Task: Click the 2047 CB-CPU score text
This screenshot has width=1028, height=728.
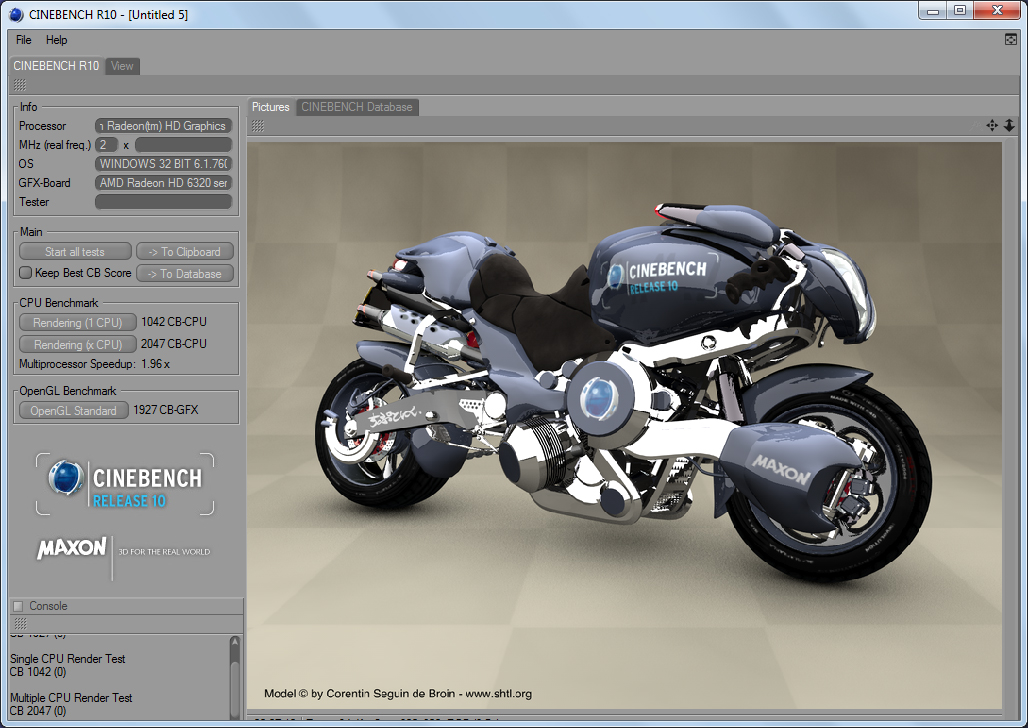Action: (x=174, y=344)
